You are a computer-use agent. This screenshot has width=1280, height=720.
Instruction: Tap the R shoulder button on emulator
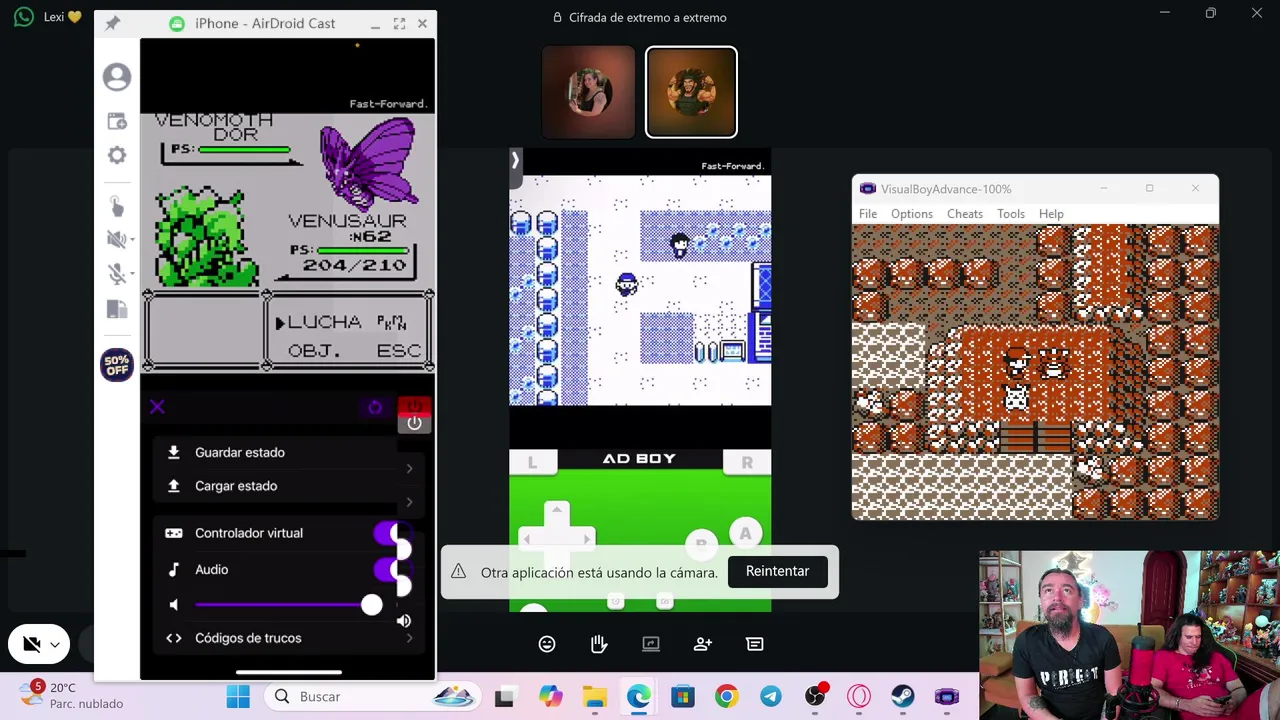[747, 462]
